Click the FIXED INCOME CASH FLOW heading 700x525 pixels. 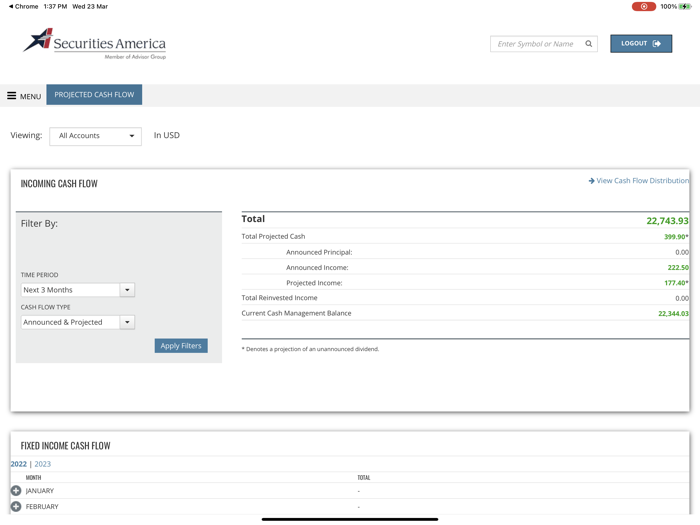(65, 446)
